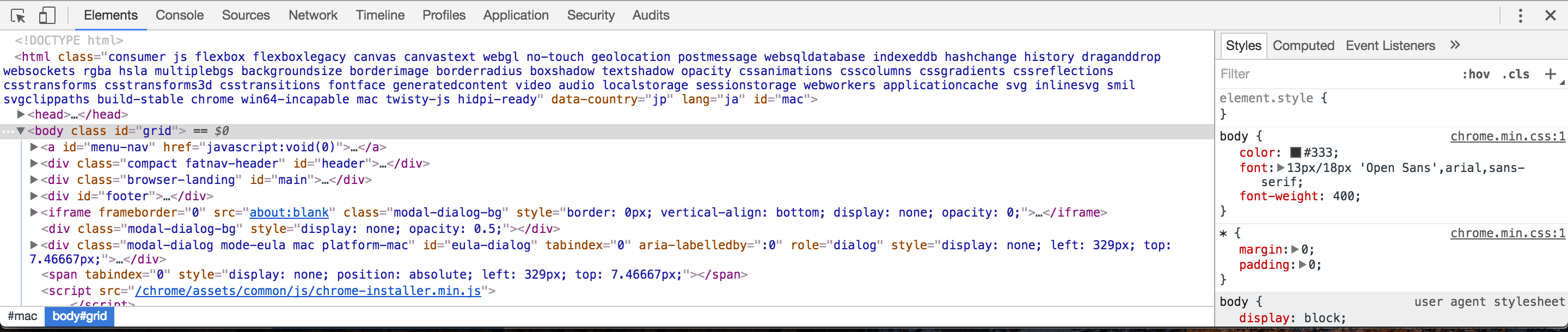The image size is (1568, 332).
Task: Open the Sources tab
Action: pos(246,15)
